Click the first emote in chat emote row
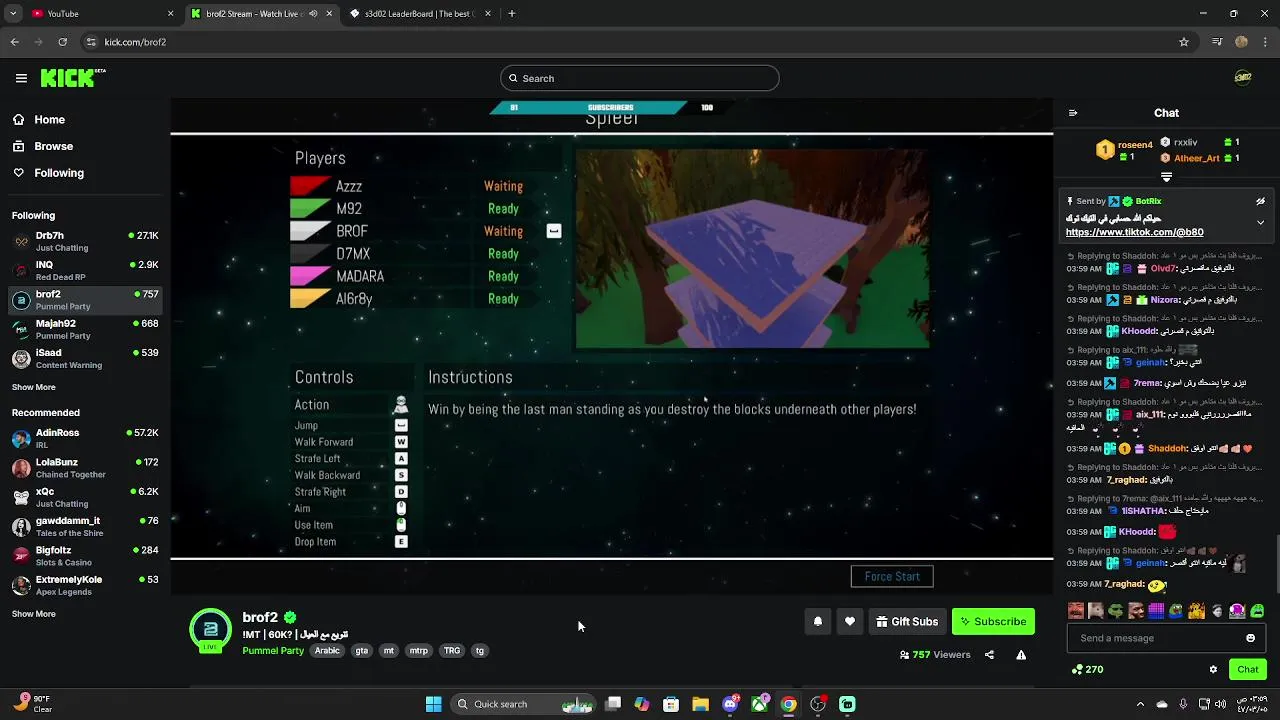 coord(1076,610)
